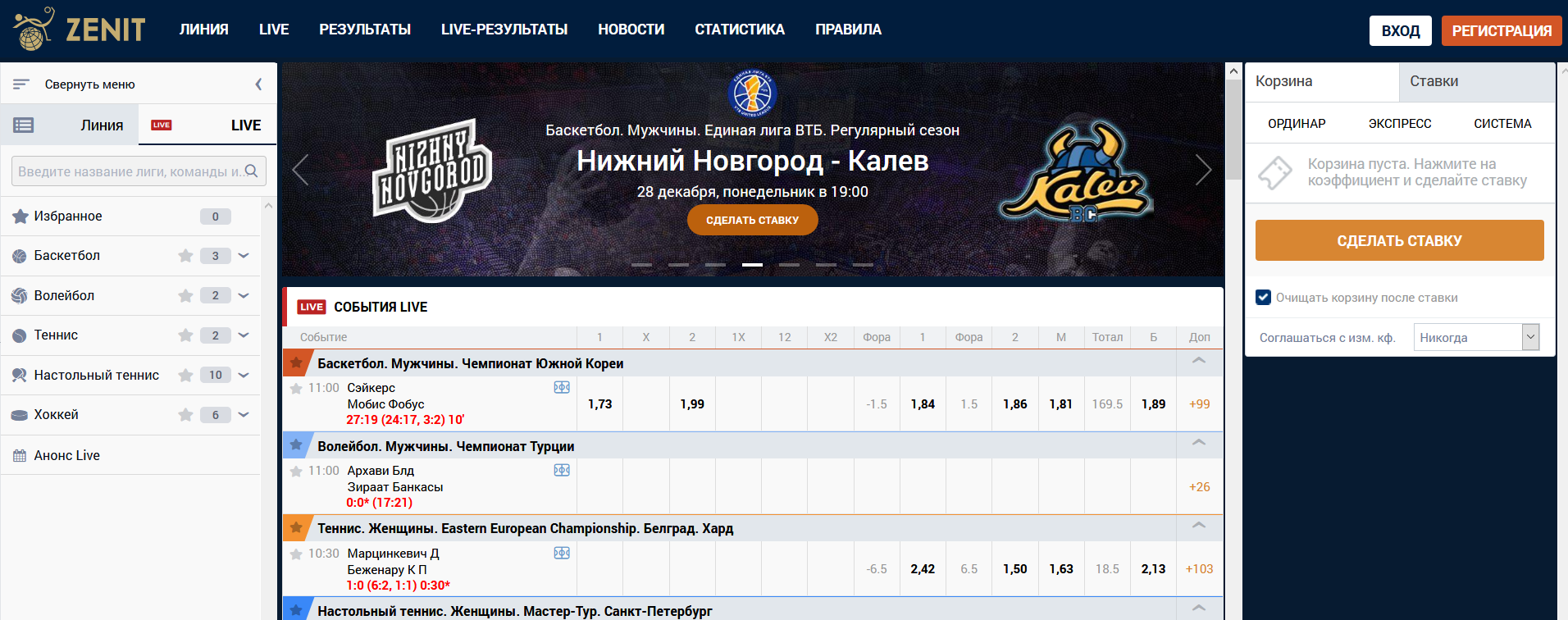Show next banner with right arrow
This screenshot has width=1568, height=620.
[1202, 170]
